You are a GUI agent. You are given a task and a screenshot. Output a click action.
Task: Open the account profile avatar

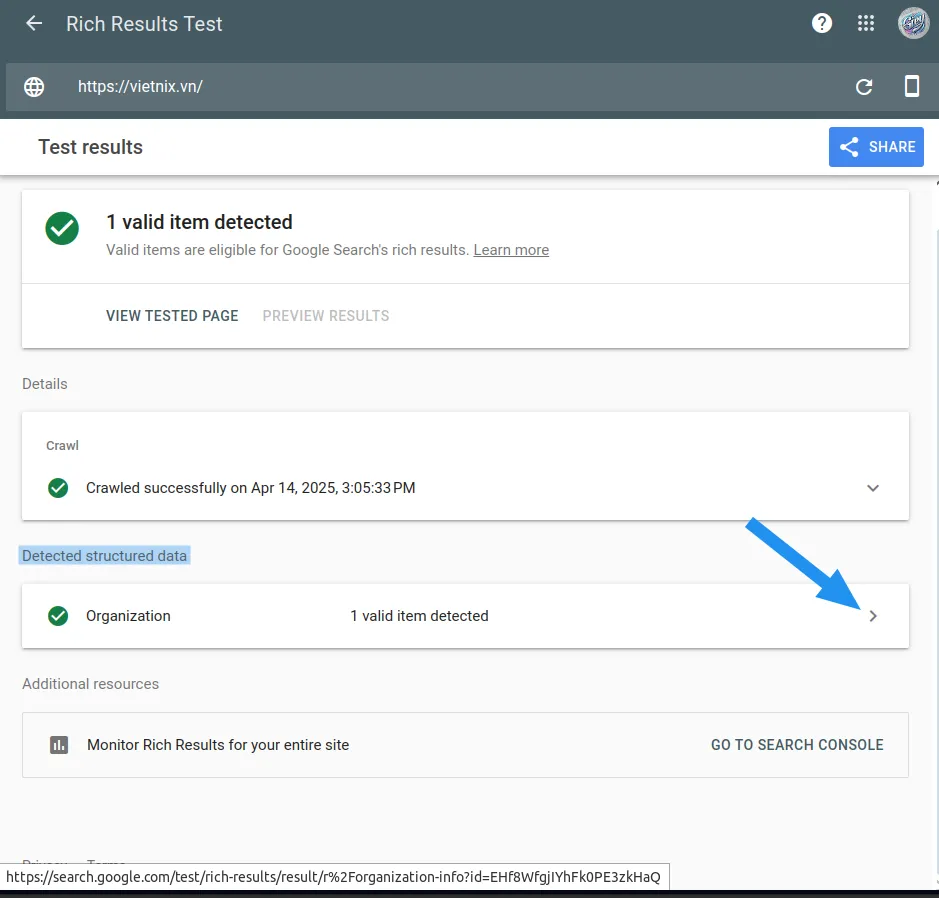(x=913, y=23)
